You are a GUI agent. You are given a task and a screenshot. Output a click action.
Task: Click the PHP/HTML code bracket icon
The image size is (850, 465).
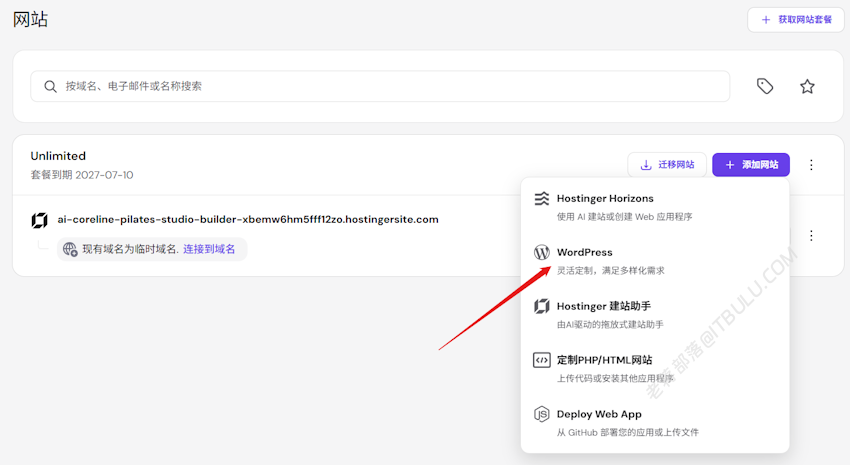[x=542, y=360]
